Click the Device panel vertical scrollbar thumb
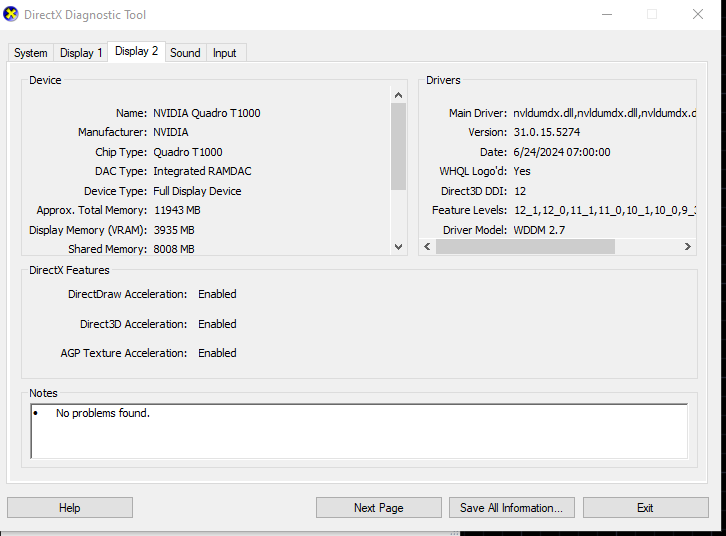Screen dimensions: 726x536 pos(398,145)
